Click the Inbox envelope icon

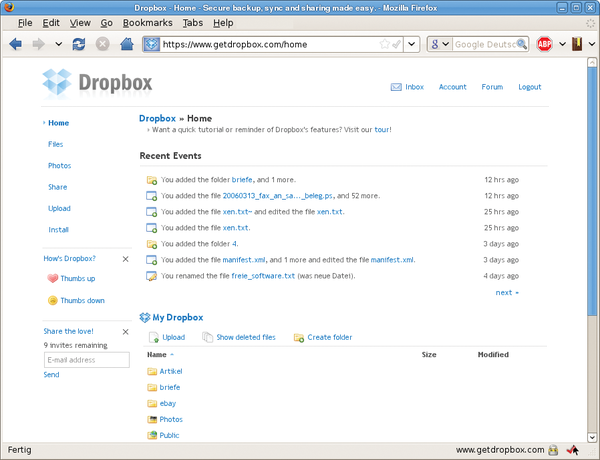396,87
